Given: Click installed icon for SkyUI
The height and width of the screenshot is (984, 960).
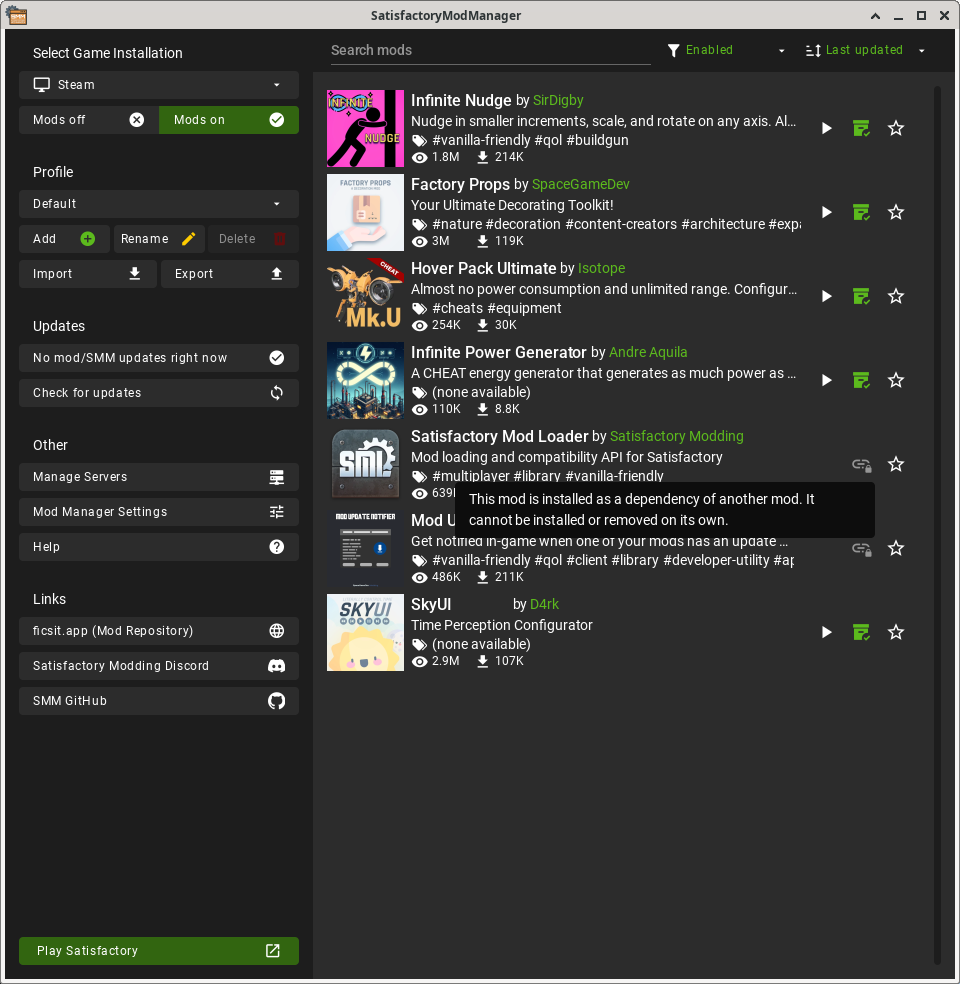Looking at the screenshot, I should click(x=861, y=633).
